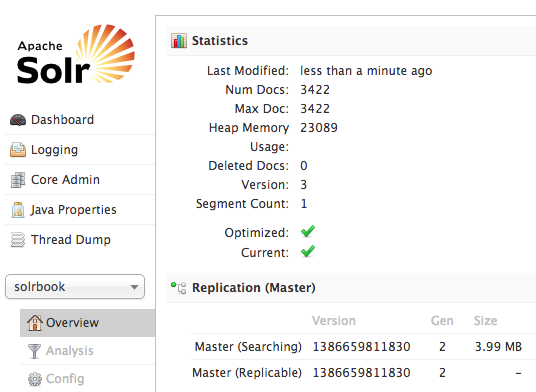Screen dimensions: 536x392
Task: Select the Overview item for solrbook
Action: [x=88, y=323]
